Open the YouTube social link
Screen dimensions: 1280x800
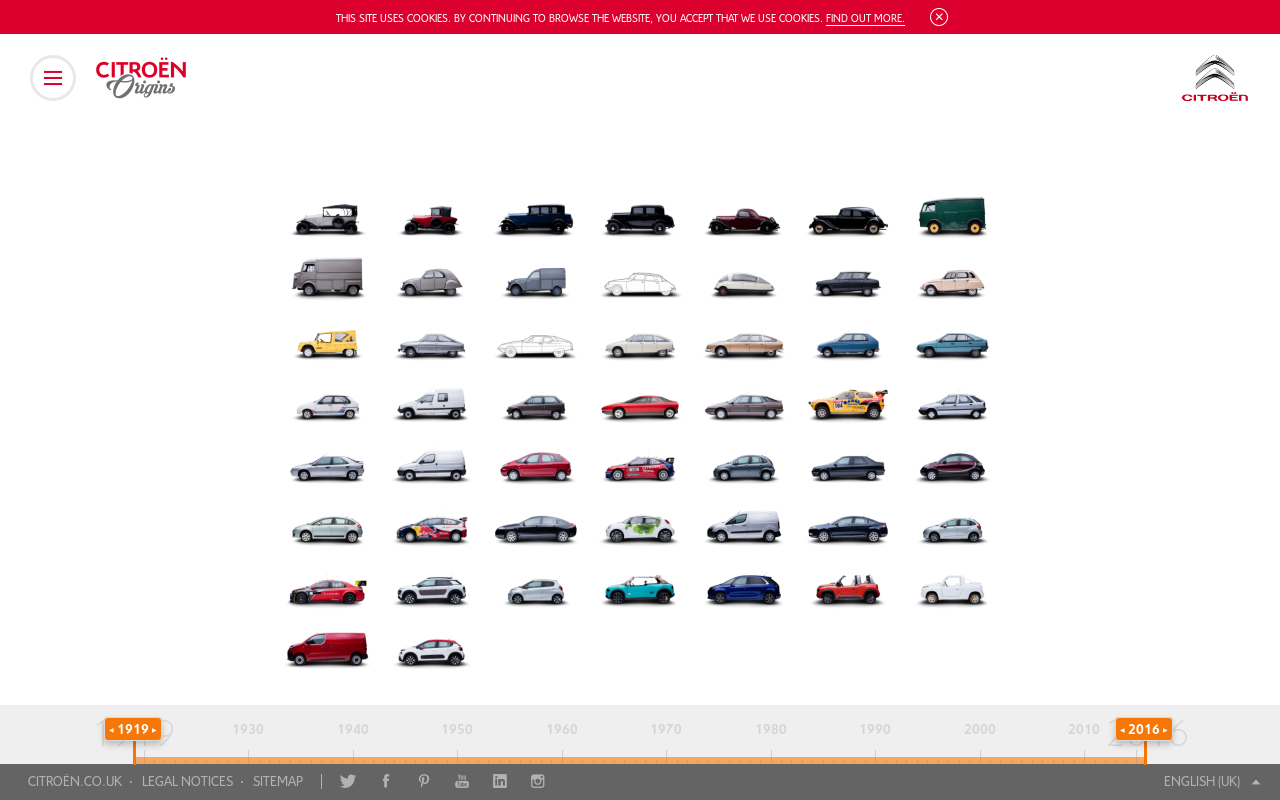(462, 781)
